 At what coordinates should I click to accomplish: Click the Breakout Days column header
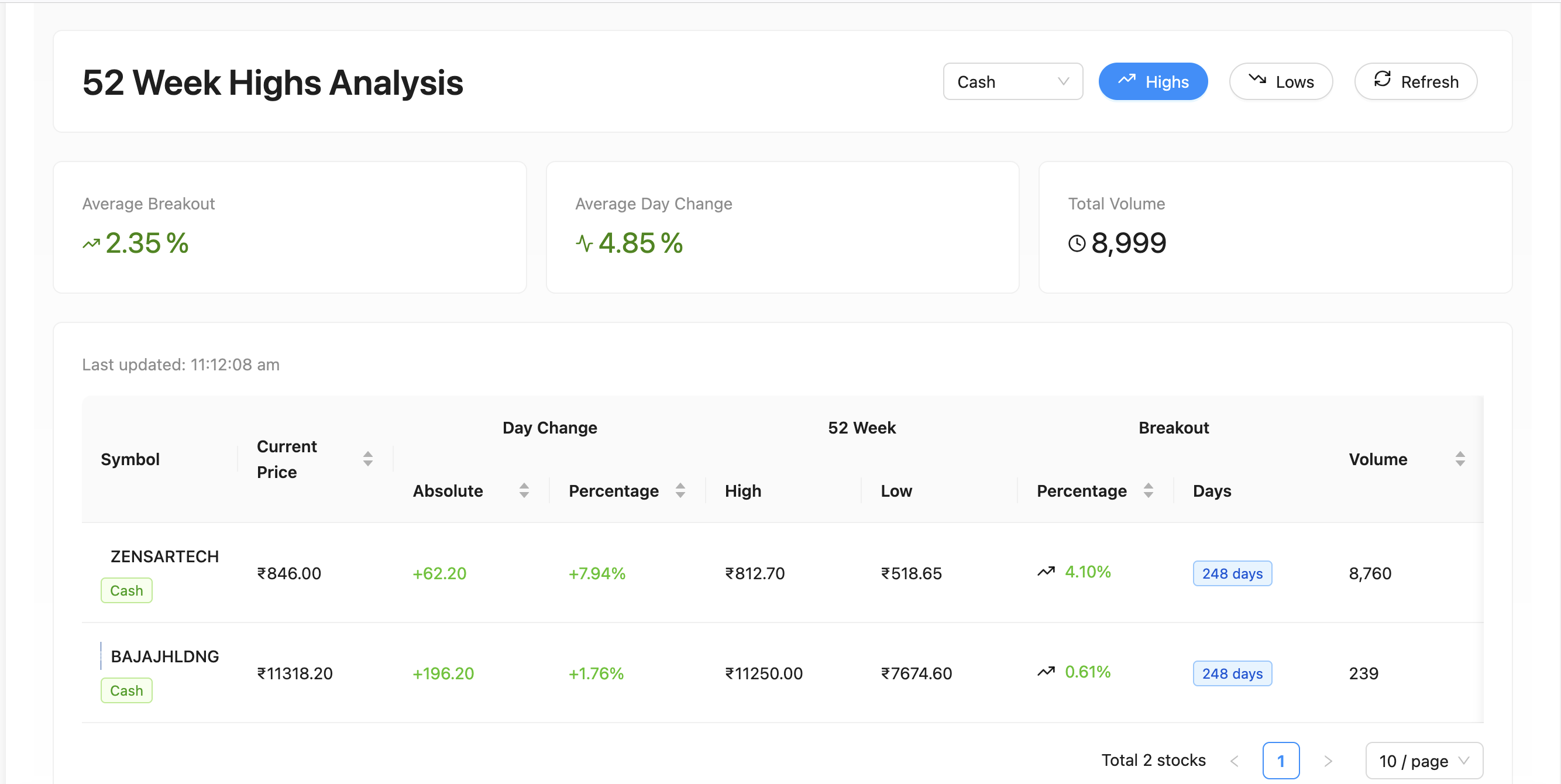pyautogui.click(x=1212, y=490)
